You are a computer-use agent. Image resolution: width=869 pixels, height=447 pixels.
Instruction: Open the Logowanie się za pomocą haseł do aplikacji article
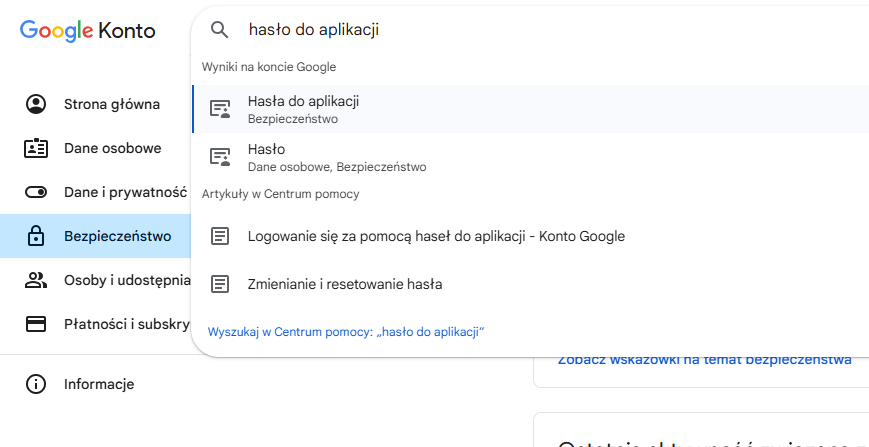point(530,237)
